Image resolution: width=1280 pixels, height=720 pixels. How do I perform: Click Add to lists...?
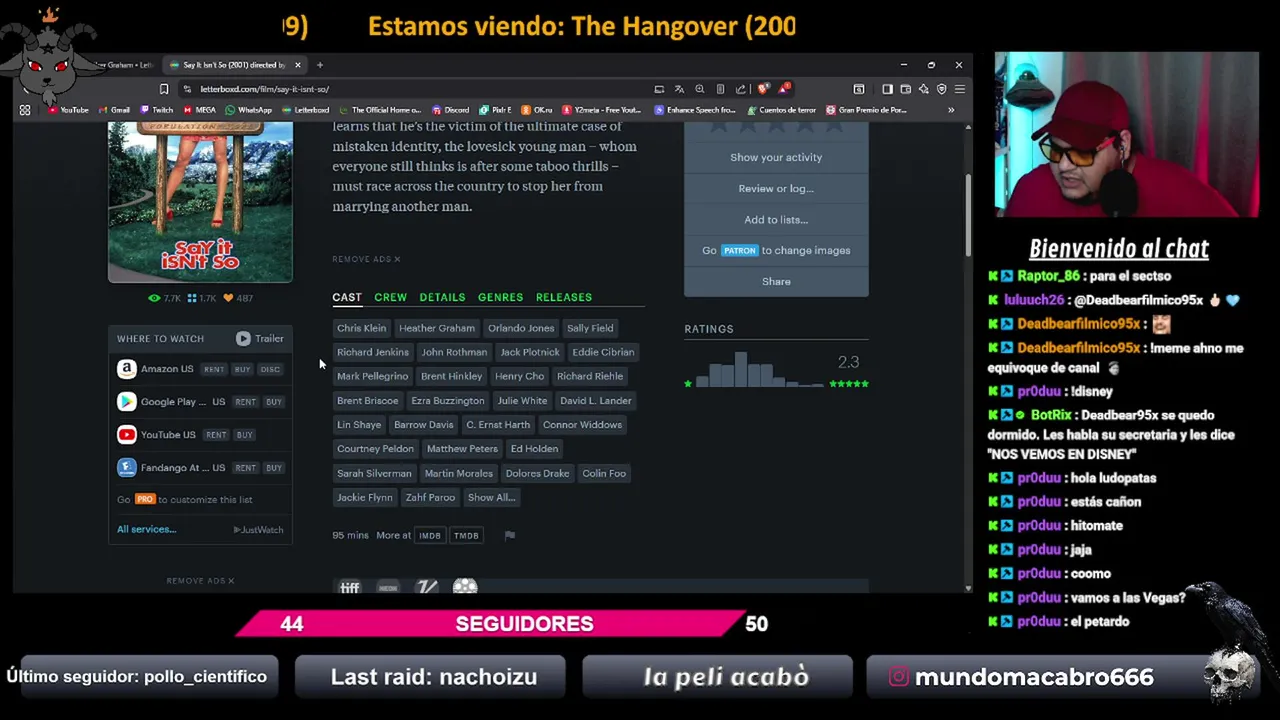[x=776, y=220]
